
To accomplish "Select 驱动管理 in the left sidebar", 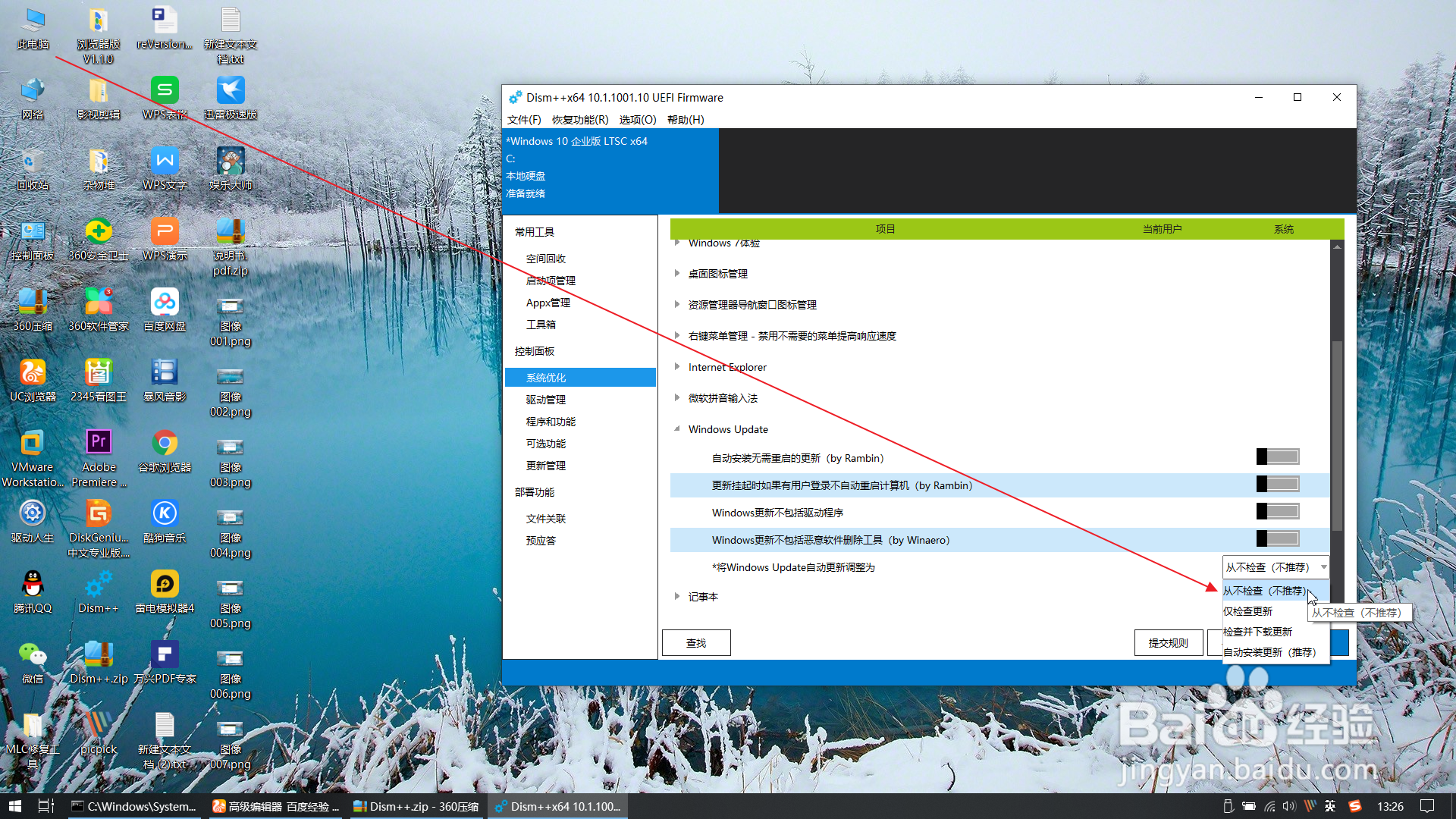I will coord(545,400).
